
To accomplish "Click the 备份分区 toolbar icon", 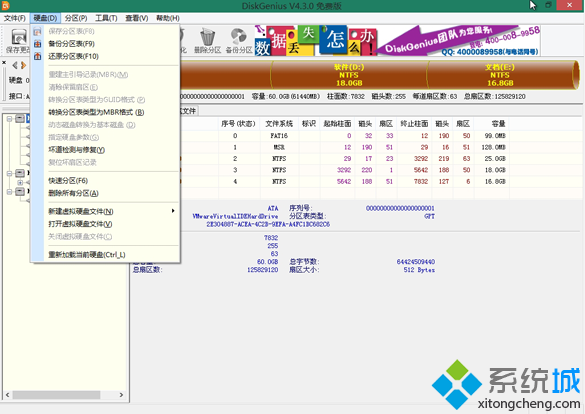I will [239, 41].
